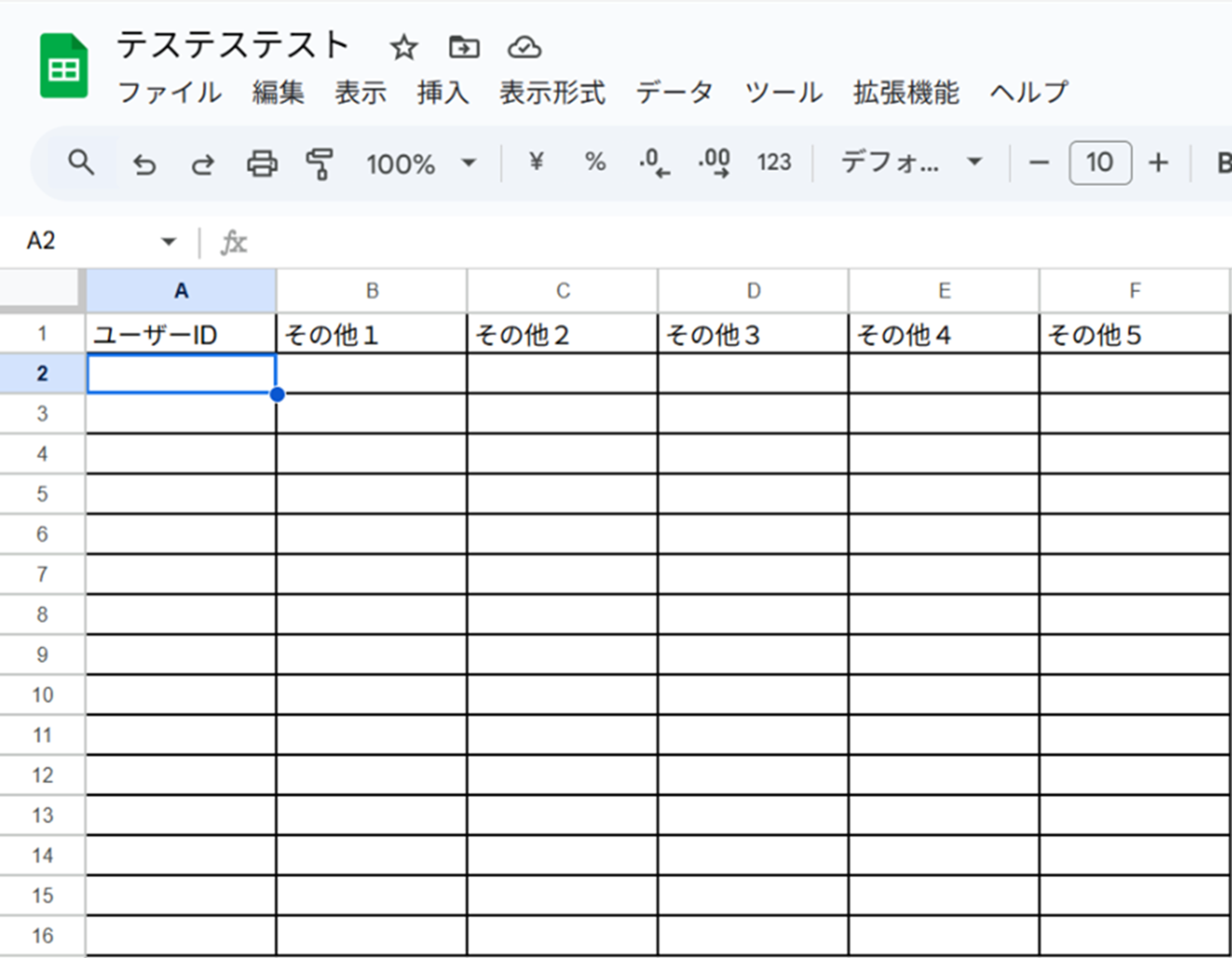This screenshot has width=1232, height=958.
Task: Click the redo arrow icon
Action: pyautogui.click(x=203, y=164)
